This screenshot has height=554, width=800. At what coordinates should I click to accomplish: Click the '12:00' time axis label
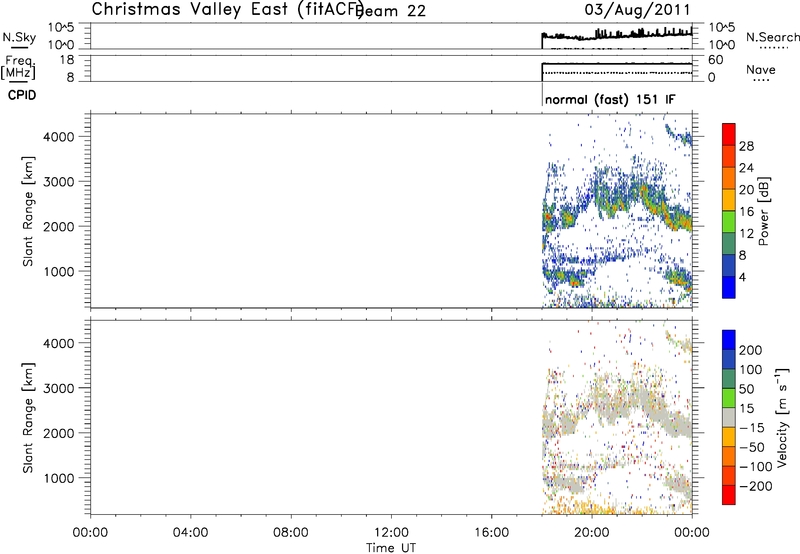point(391,533)
